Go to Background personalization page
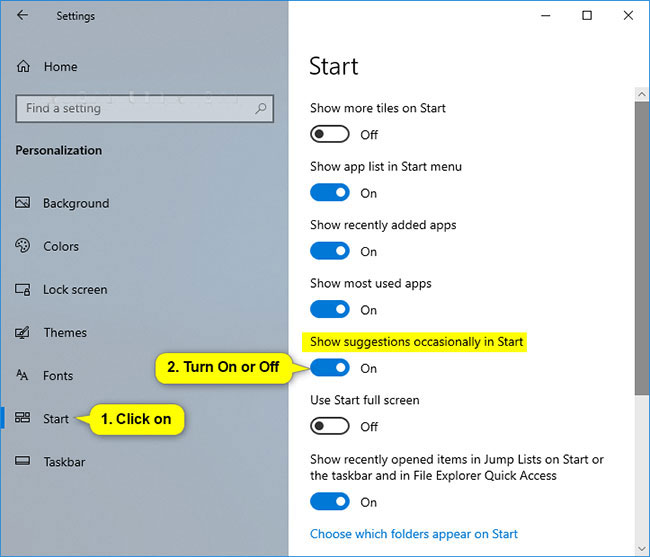The image size is (650, 557). click(x=76, y=203)
